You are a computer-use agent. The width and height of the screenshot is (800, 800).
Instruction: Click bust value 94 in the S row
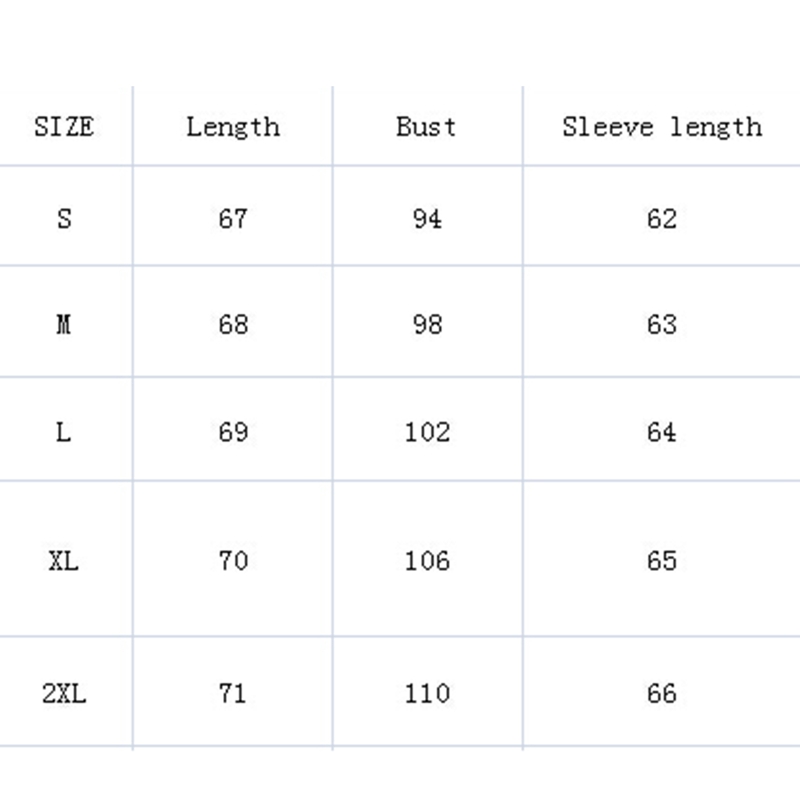[x=426, y=218]
